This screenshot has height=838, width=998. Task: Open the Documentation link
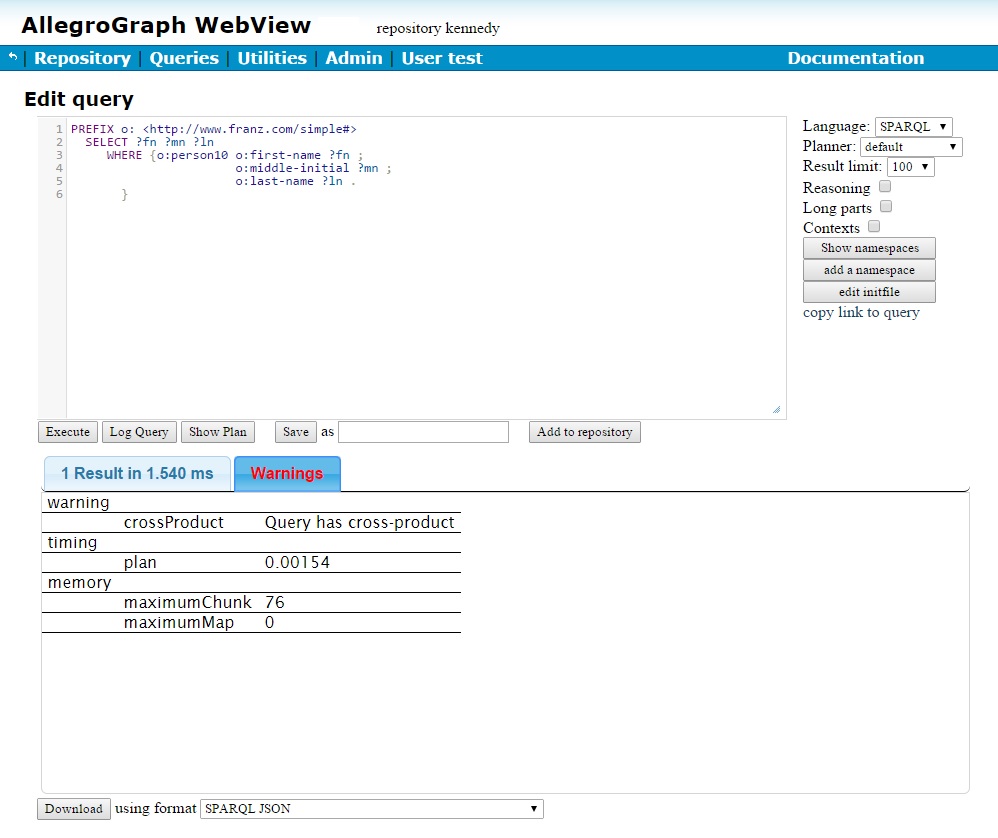coord(855,58)
